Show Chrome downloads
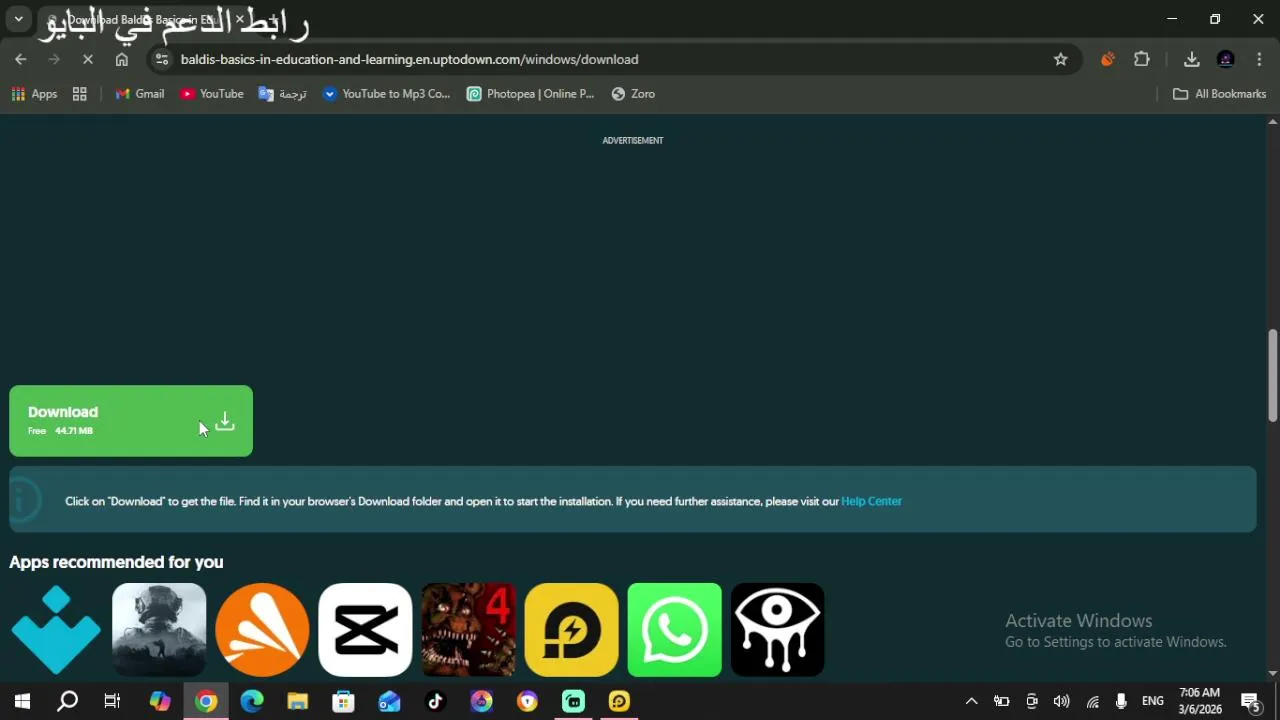1280x720 pixels. tap(1191, 59)
